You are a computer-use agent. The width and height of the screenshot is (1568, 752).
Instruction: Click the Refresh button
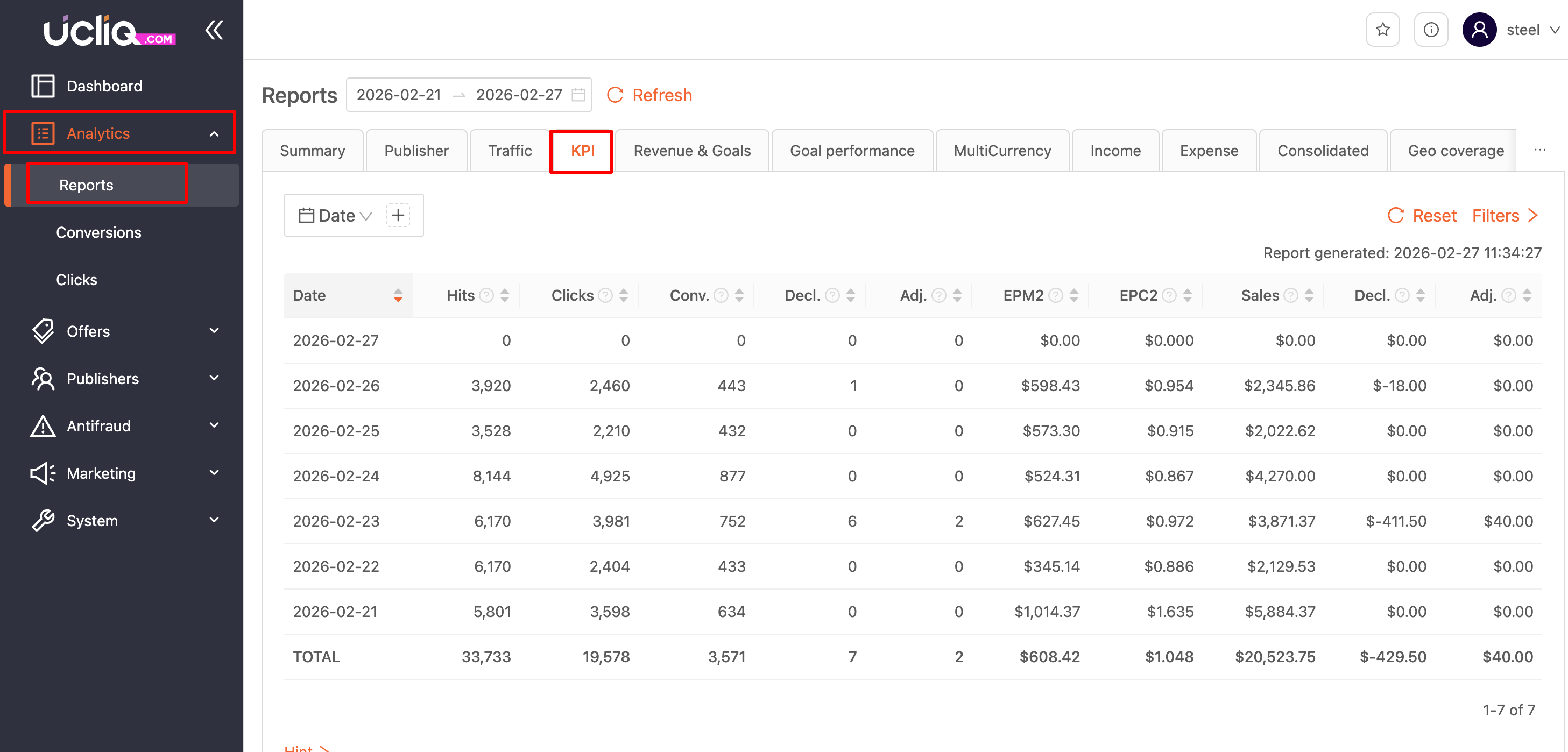(x=649, y=95)
